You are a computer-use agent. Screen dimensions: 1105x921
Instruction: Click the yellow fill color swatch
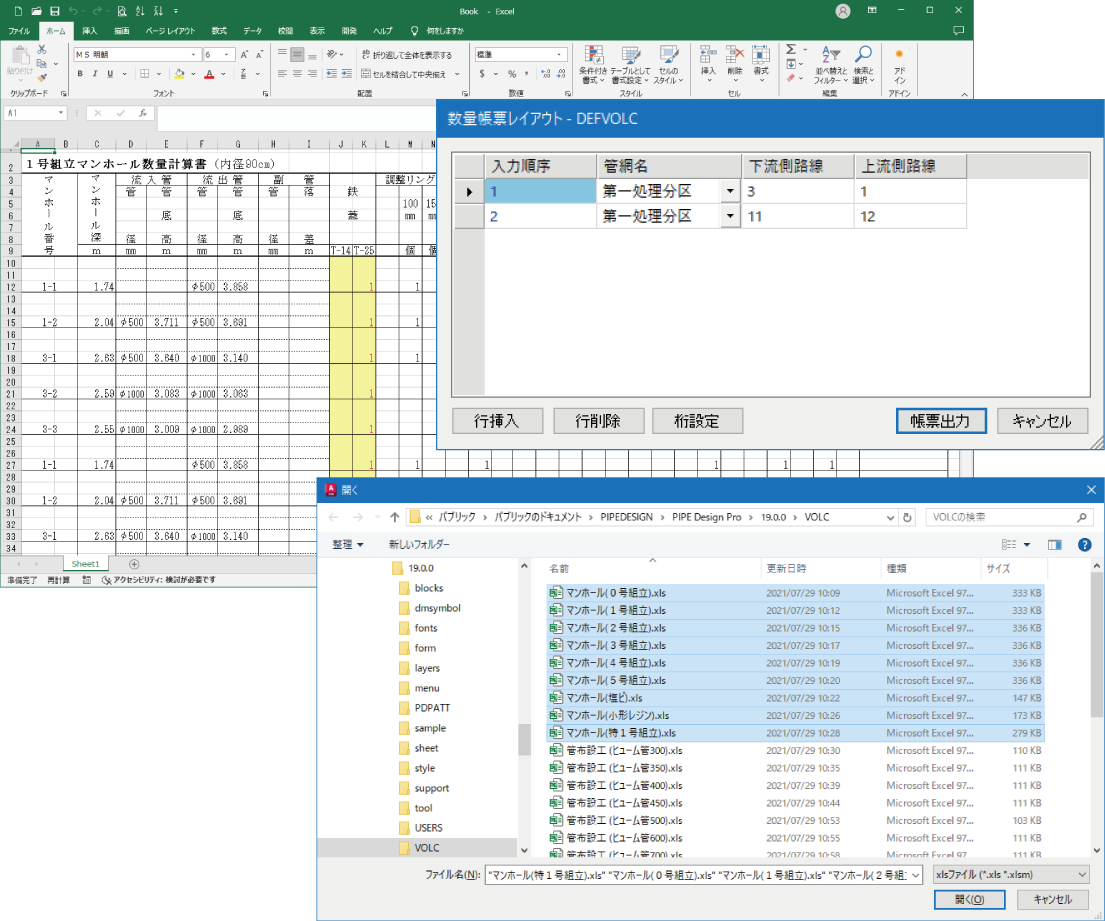[x=179, y=74]
